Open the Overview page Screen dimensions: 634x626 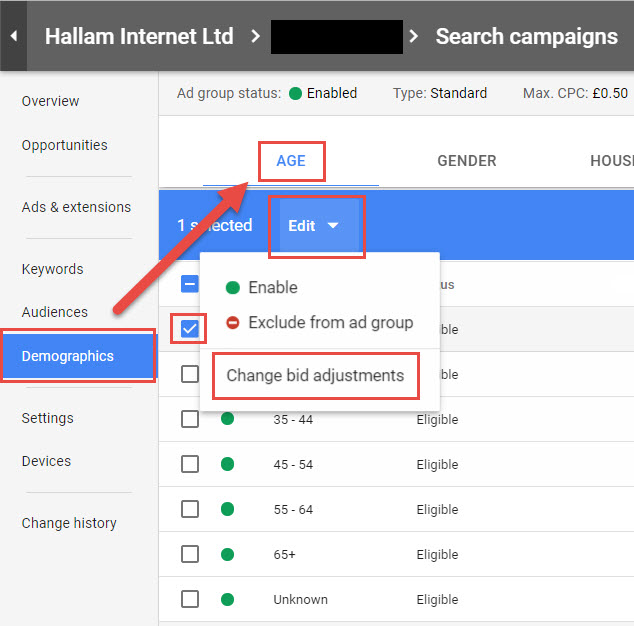51,101
